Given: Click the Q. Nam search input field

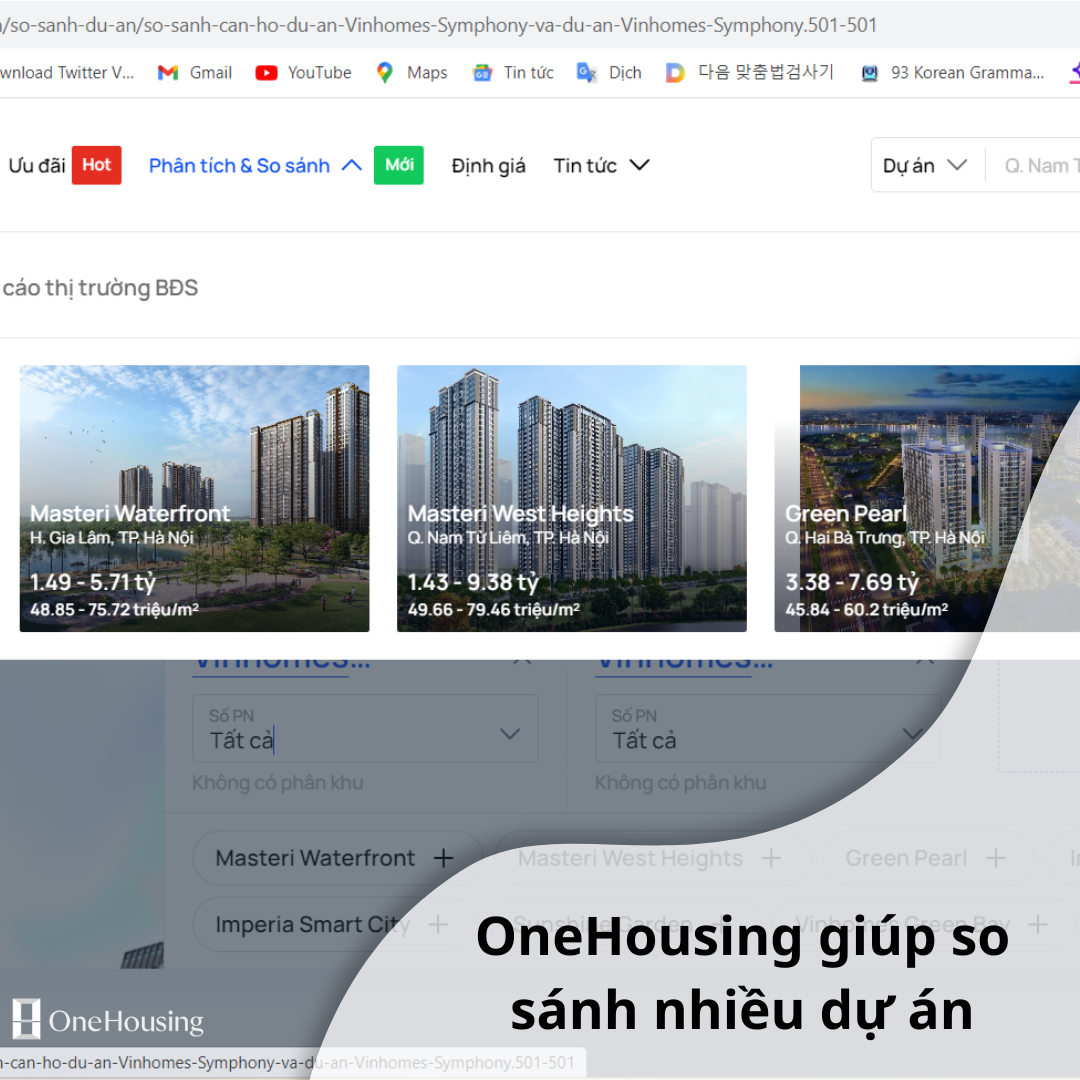Looking at the screenshot, I should (x=1040, y=165).
